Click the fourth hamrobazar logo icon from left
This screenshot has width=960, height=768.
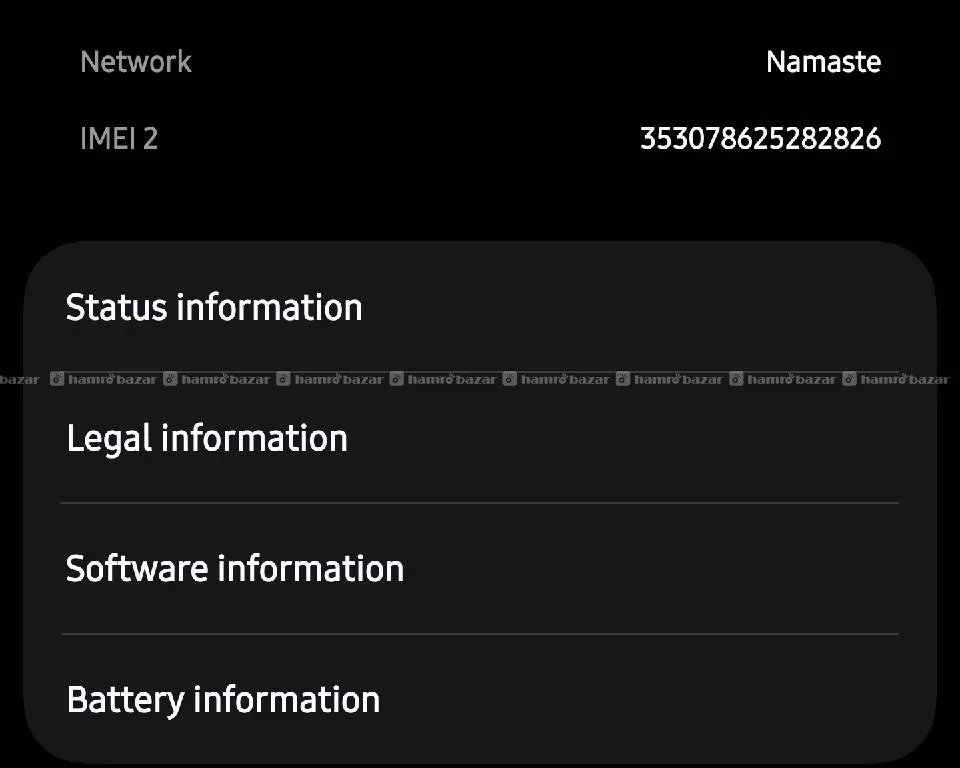click(x=397, y=379)
